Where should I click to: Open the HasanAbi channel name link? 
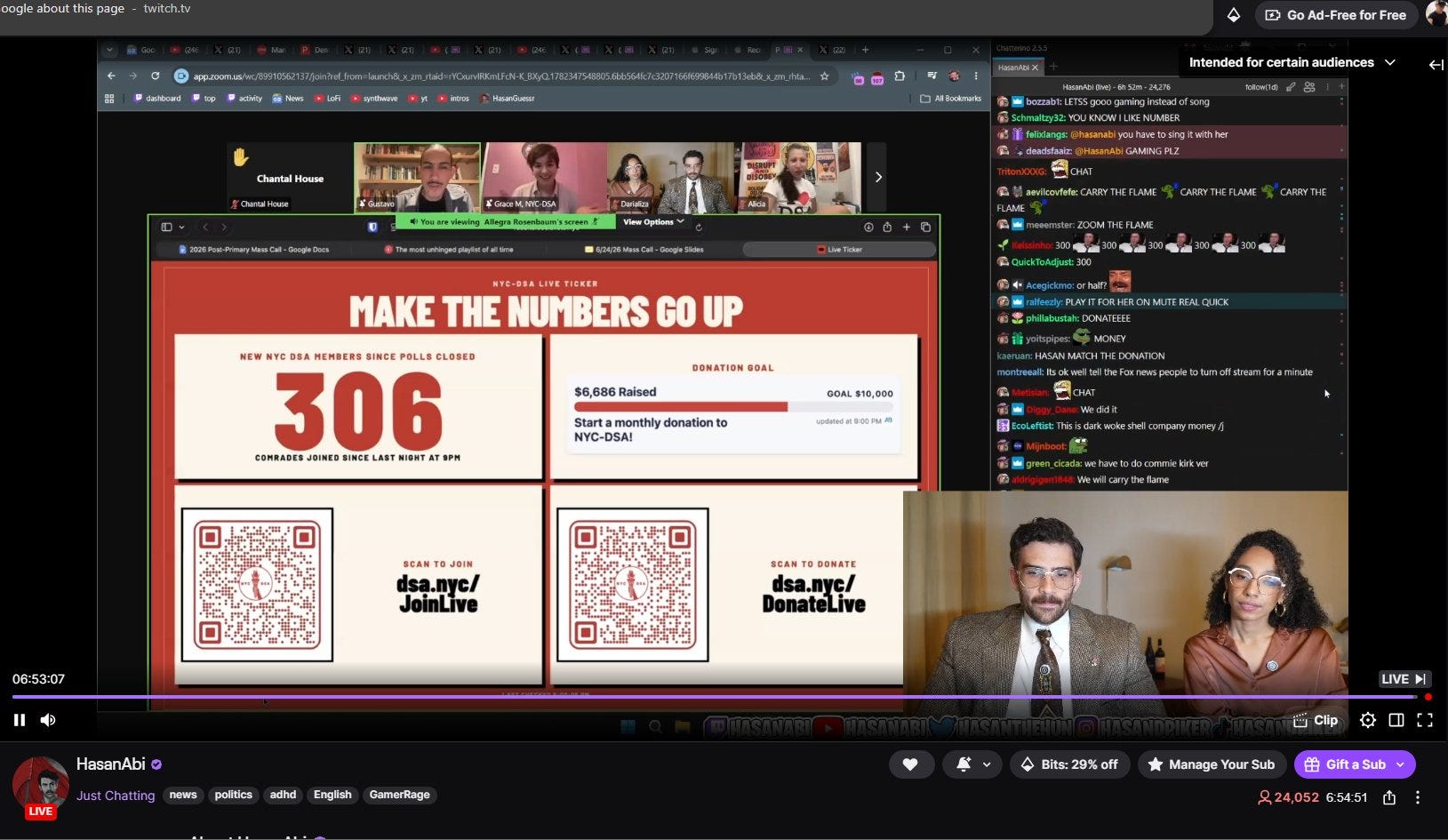110,764
